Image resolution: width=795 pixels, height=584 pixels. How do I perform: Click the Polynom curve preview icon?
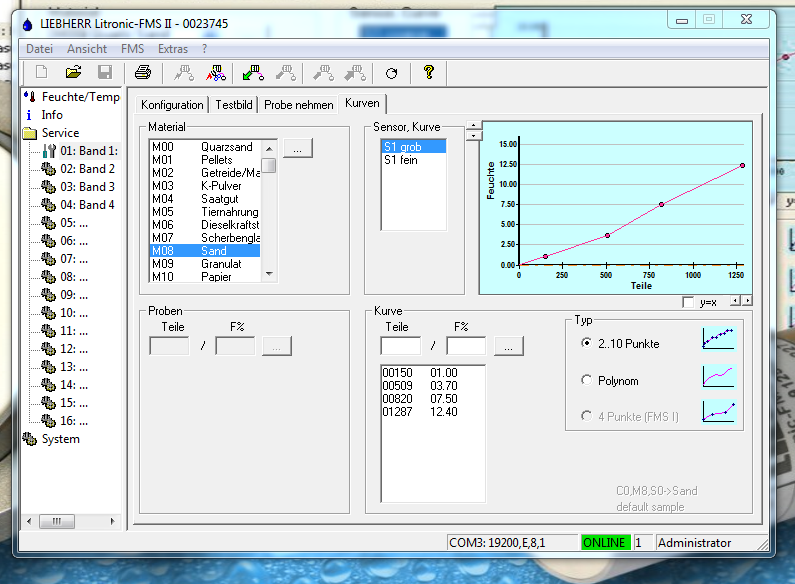coord(718,376)
